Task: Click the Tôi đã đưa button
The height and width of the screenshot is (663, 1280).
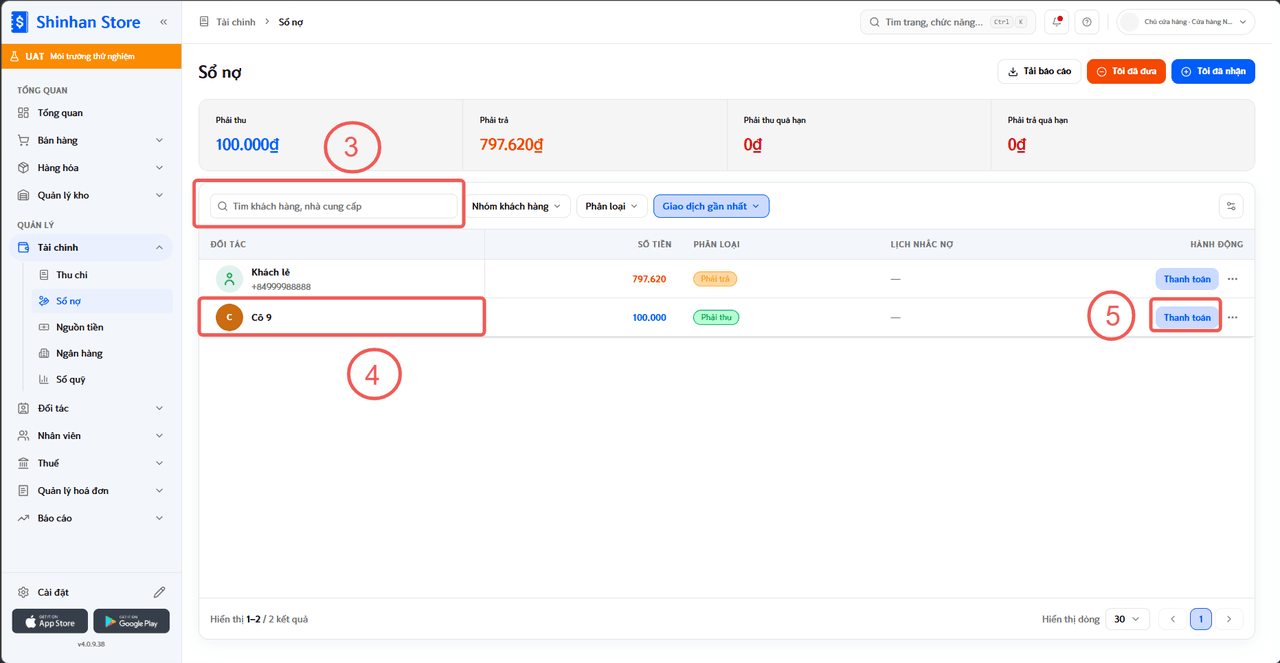Action: pos(1126,71)
